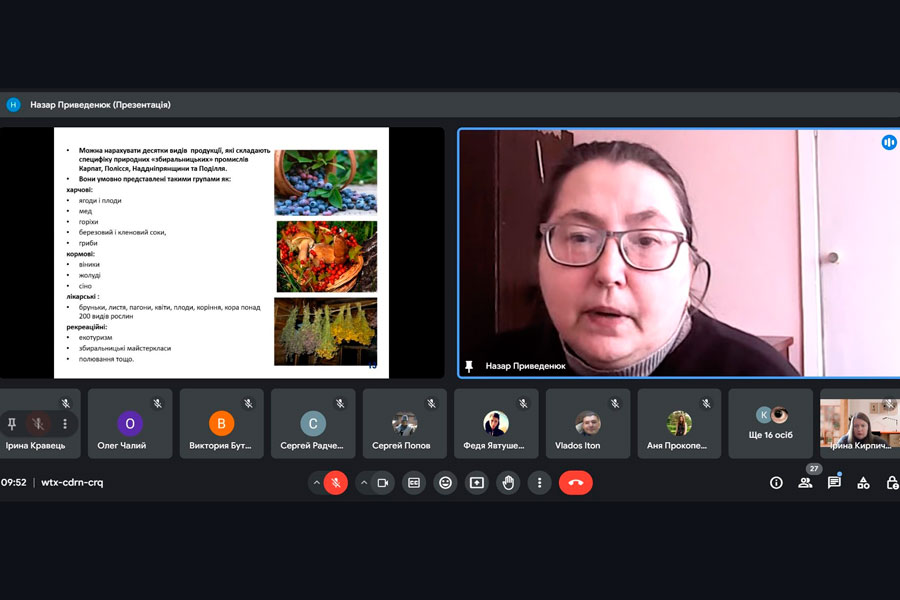Click muted mic icon on Vlados Iton tile
This screenshot has height=600, width=900.
pyautogui.click(x=615, y=404)
